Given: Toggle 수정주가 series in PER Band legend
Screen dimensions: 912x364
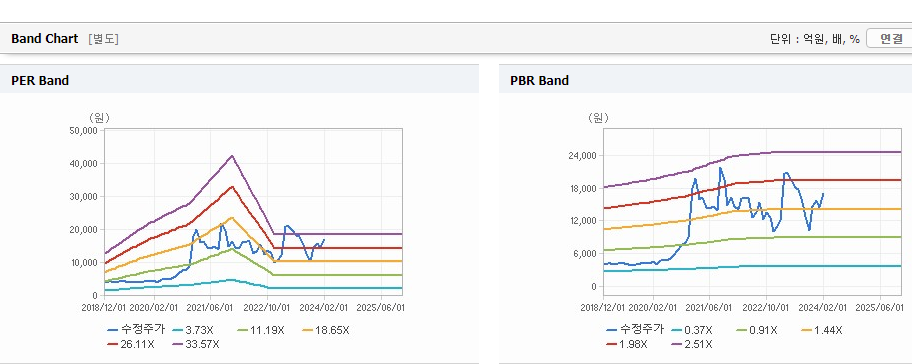Looking at the screenshot, I should click(x=136, y=330).
